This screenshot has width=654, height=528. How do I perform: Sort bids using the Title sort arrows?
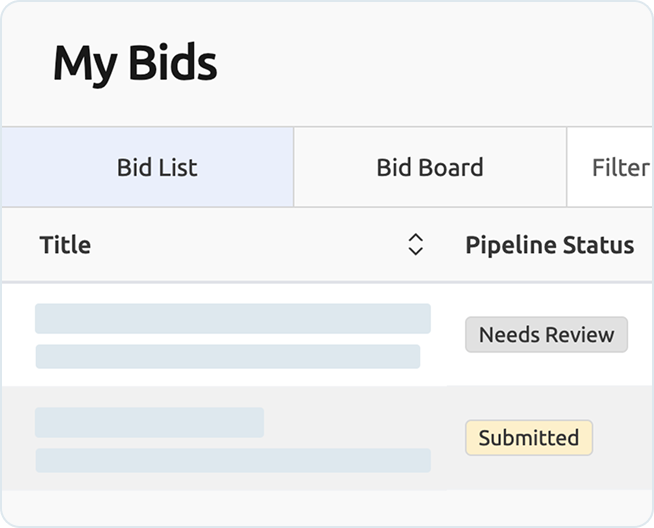pos(416,245)
